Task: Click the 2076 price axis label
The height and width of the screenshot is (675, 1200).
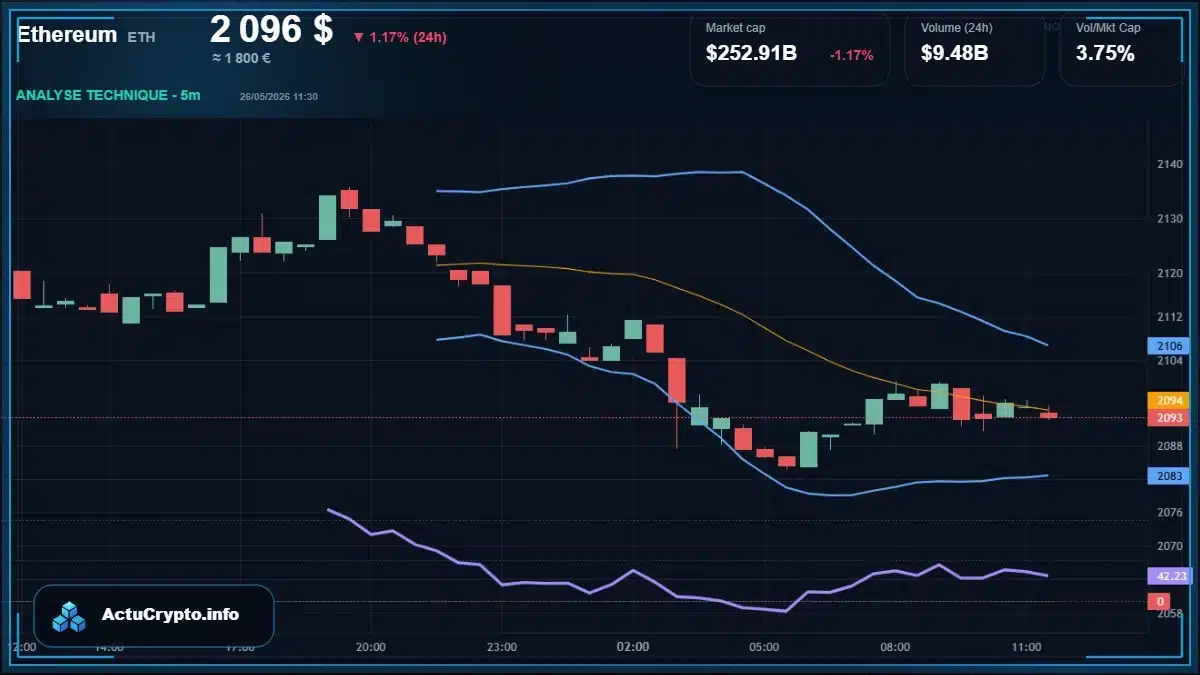Action: (x=1169, y=513)
